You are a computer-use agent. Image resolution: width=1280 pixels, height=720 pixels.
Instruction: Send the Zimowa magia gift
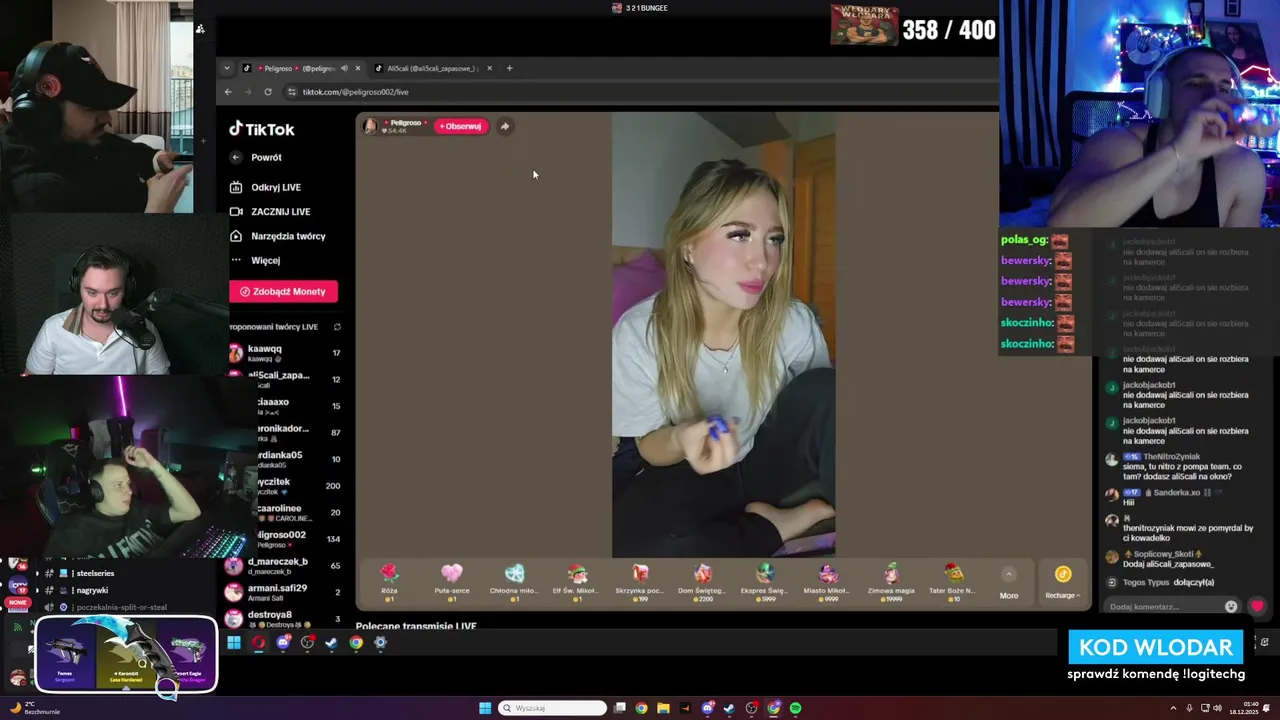pyautogui.click(x=891, y=581)
